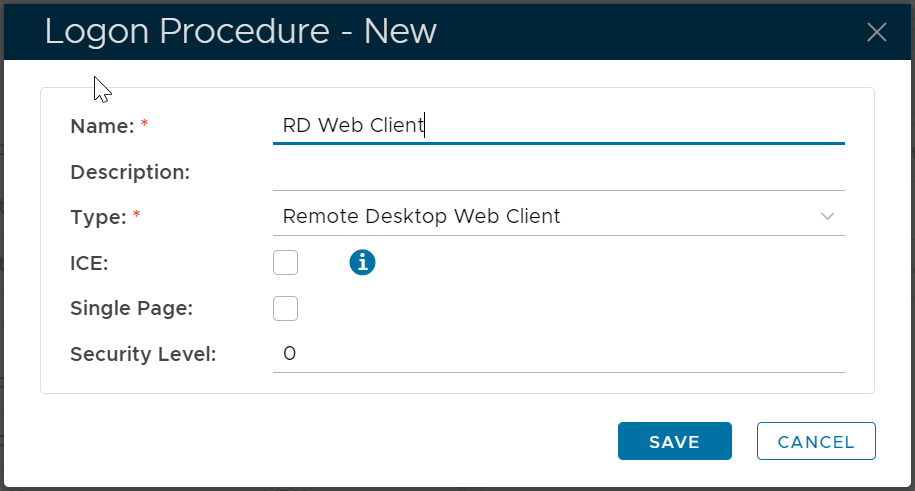Click the Description field label
Screen dimensions: 915x491
click(x=130, y=172)
